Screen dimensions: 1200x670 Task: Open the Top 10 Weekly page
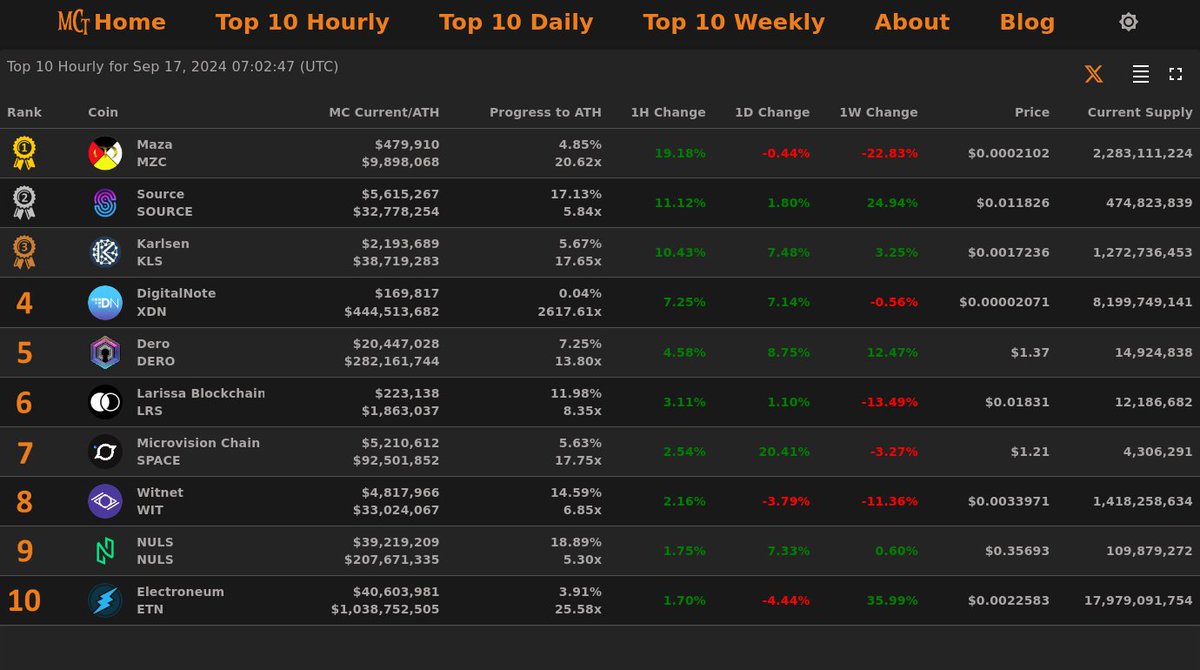point(734,22)
